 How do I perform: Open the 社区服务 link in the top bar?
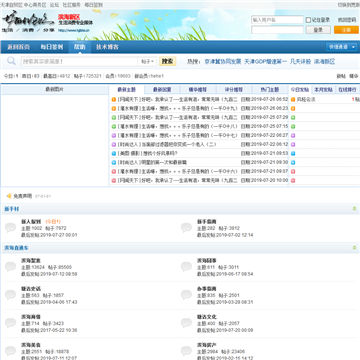(72, 5)
